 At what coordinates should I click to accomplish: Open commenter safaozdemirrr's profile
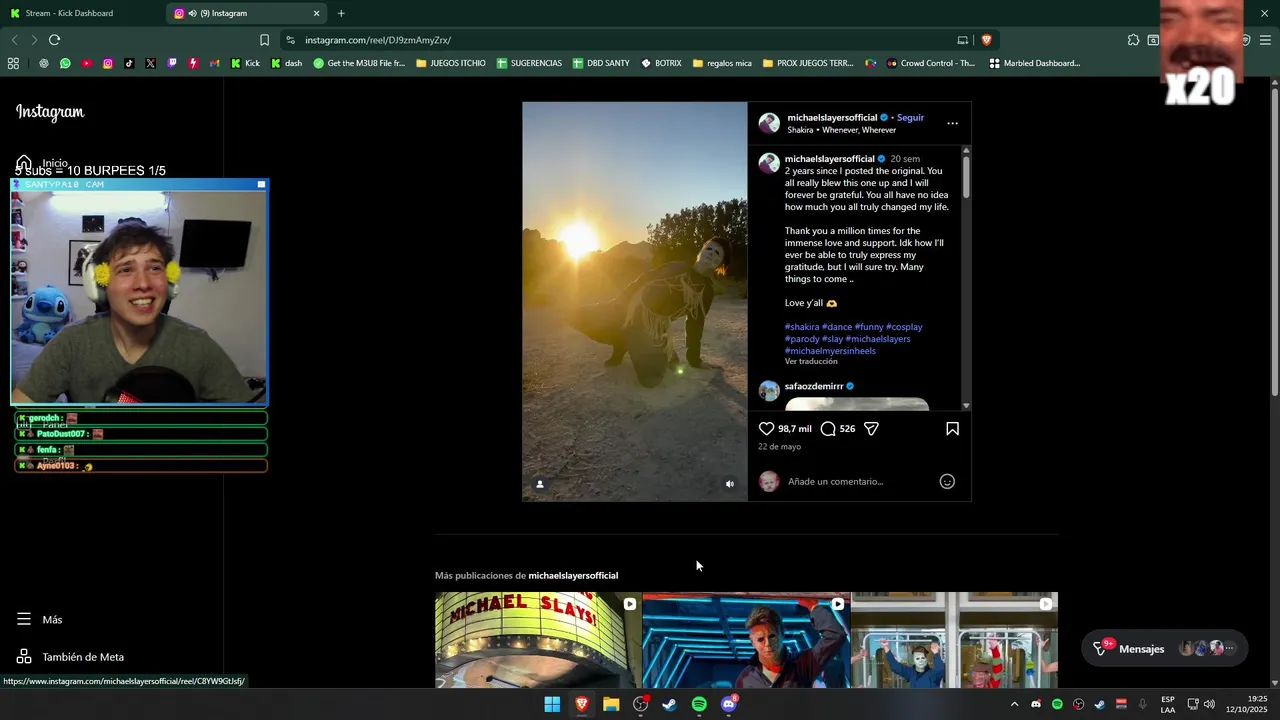coord(814,386)
